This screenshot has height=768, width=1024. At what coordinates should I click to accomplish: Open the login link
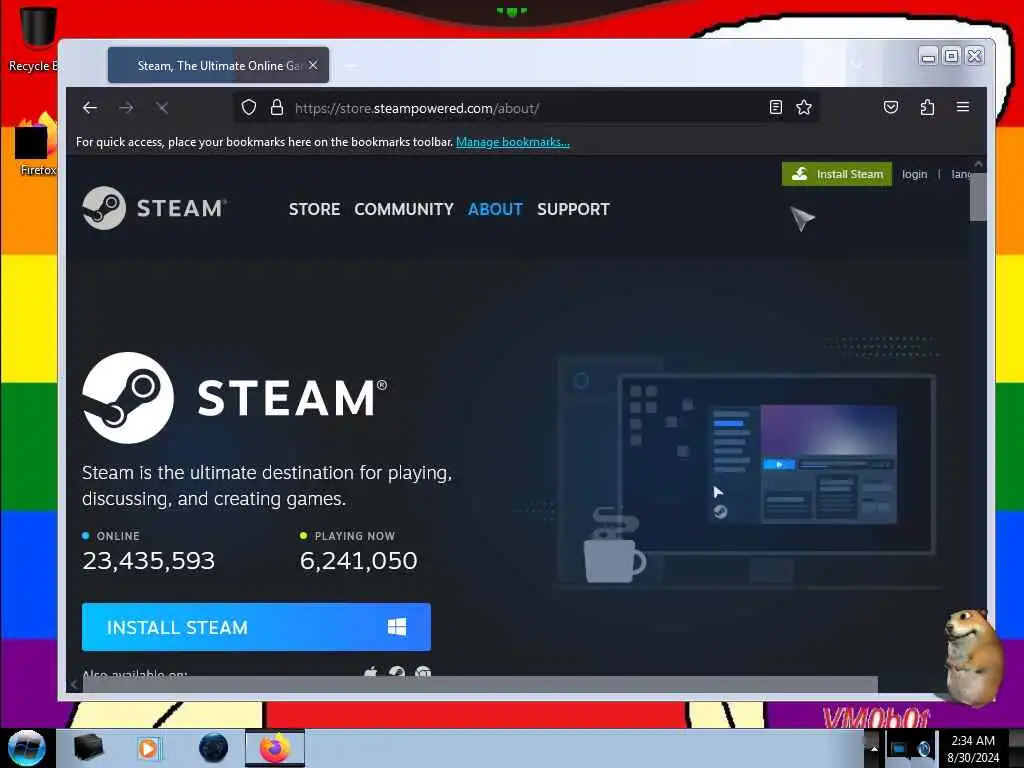click(x=914, y=174)
